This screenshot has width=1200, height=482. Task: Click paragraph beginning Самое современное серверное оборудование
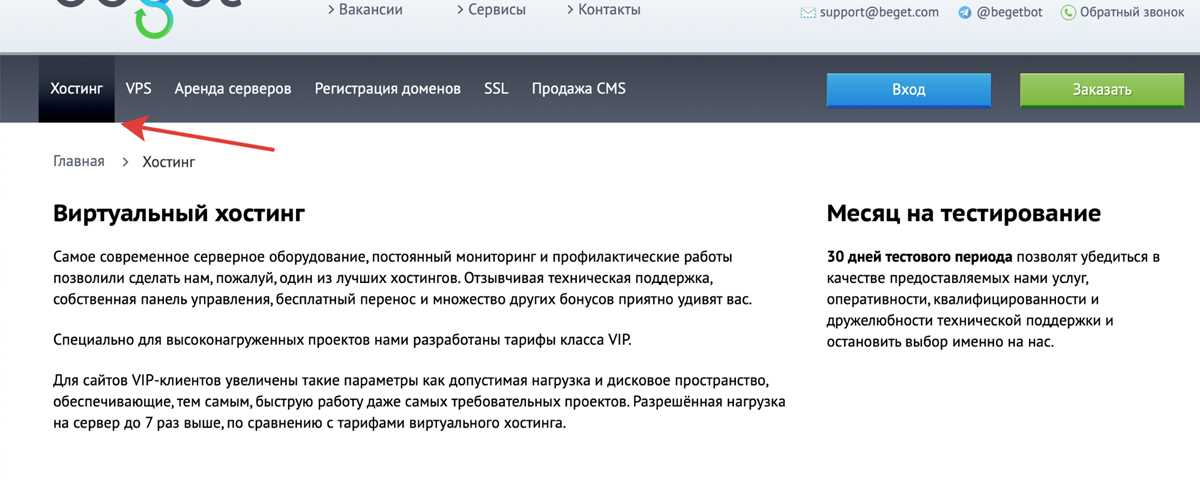click(x=401, y=278)
